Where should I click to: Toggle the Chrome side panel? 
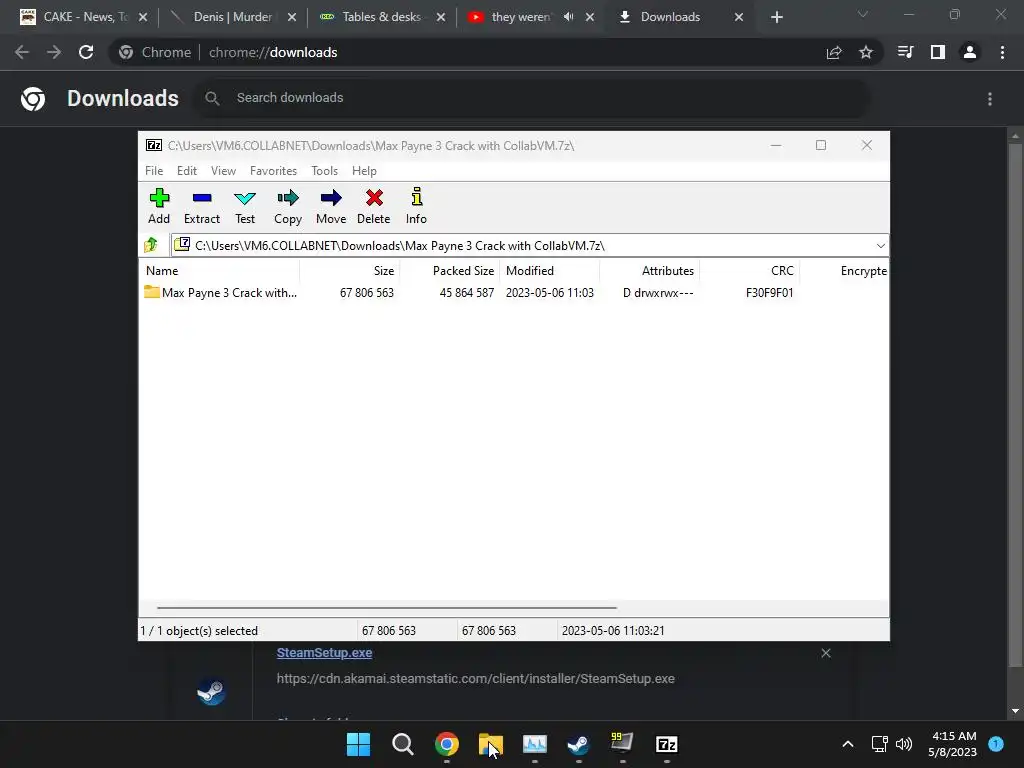(x=938, y=52)
